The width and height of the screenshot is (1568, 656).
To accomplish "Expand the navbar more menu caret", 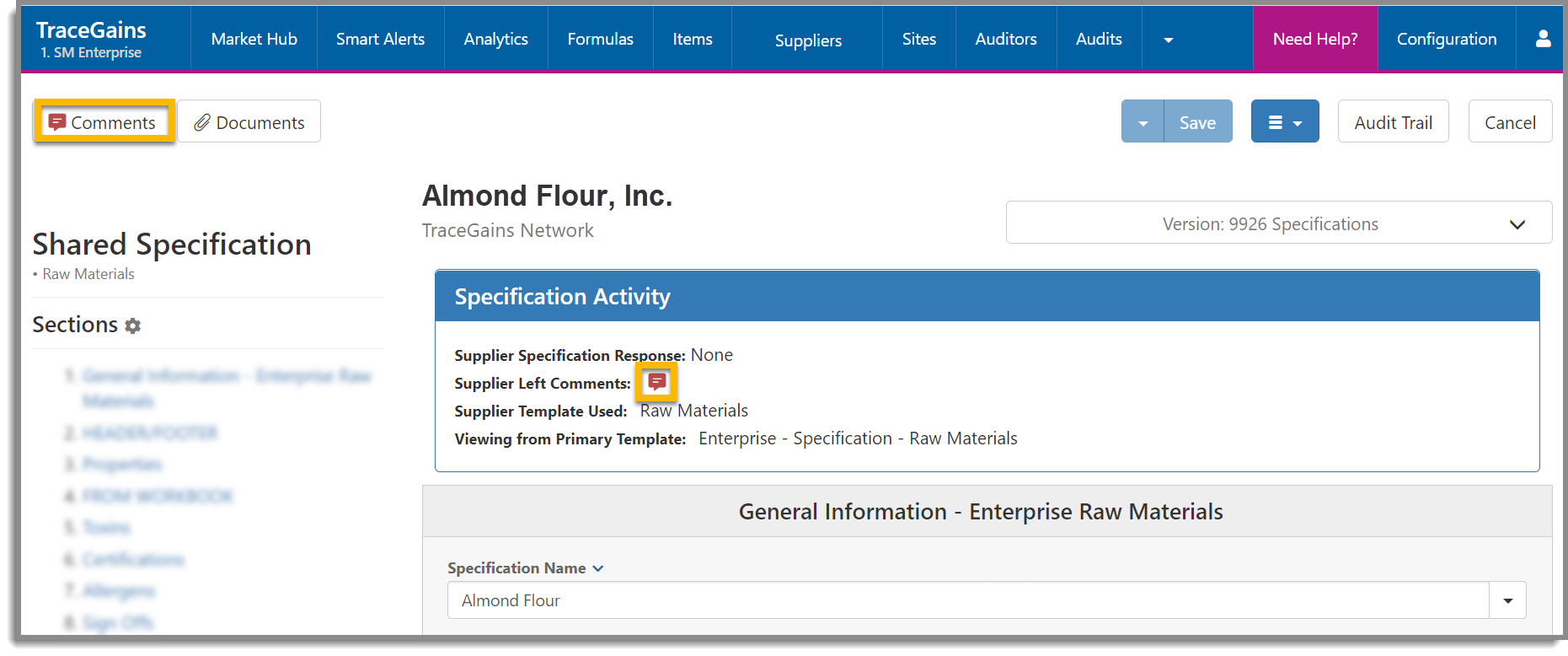I will point(1169,40).
